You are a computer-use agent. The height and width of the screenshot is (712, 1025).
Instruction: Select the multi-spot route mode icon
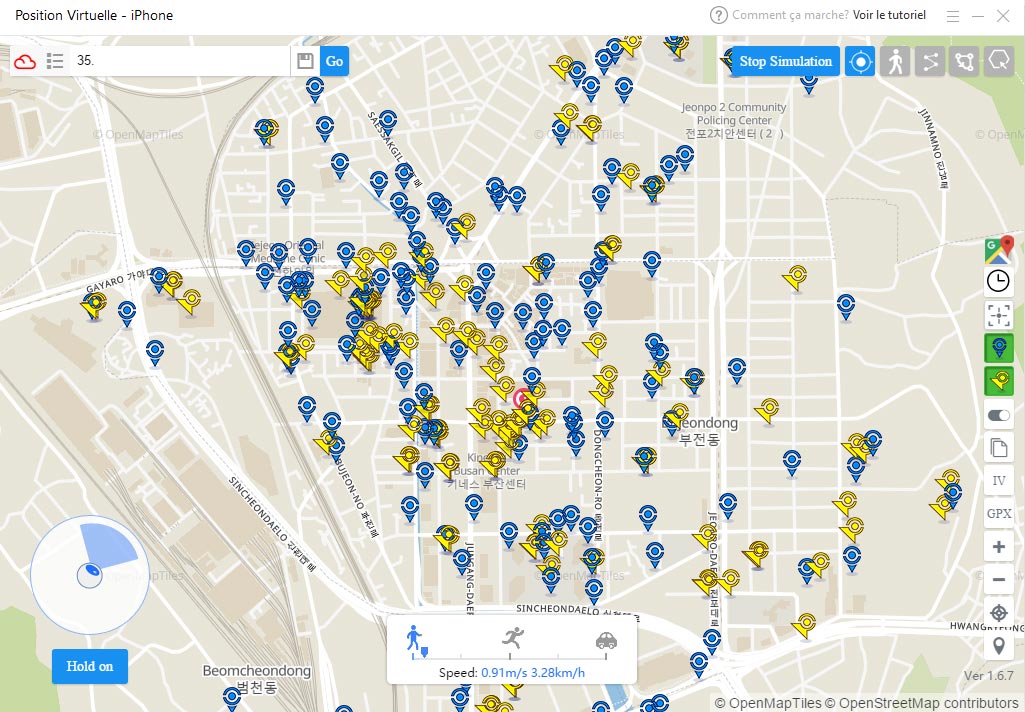(964, 61)
